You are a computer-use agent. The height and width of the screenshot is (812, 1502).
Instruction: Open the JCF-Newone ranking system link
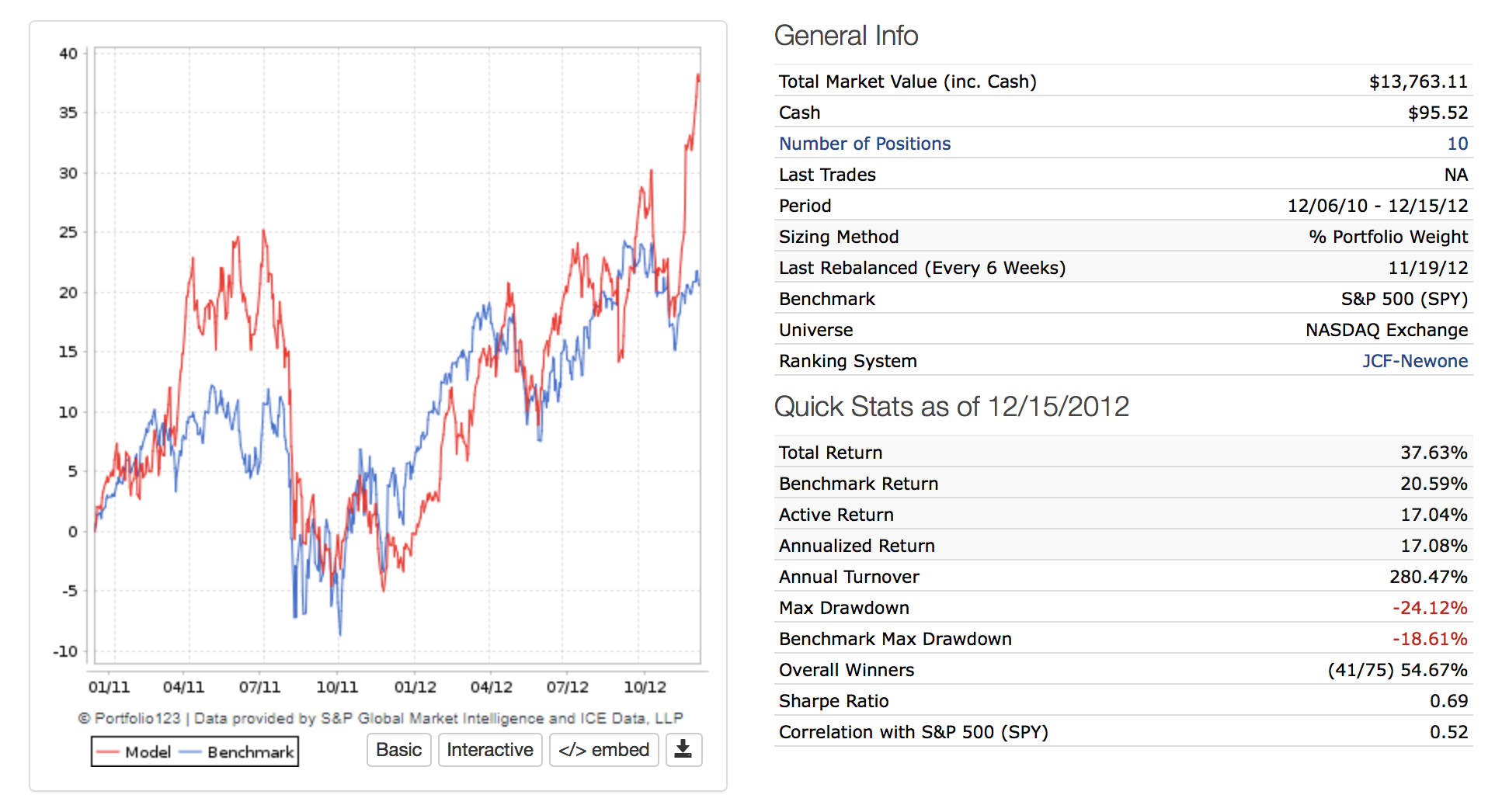pos(1414,361)
